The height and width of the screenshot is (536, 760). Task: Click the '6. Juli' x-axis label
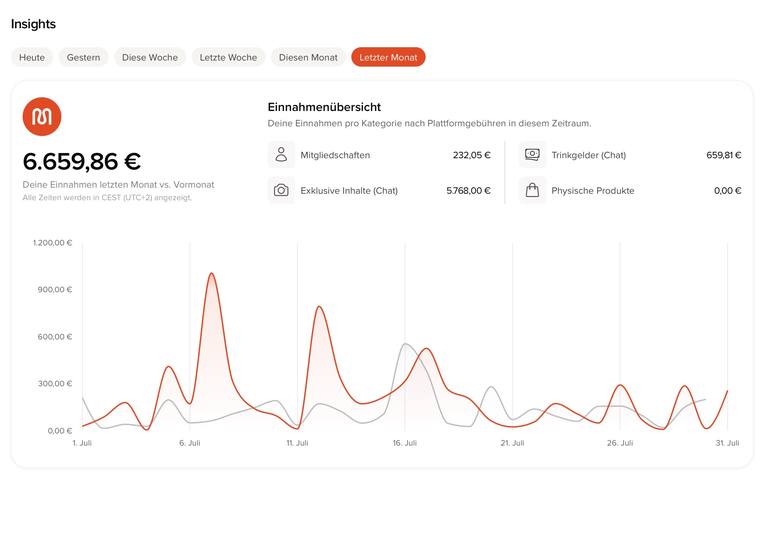pyautogui.click(x=190, y=443)
